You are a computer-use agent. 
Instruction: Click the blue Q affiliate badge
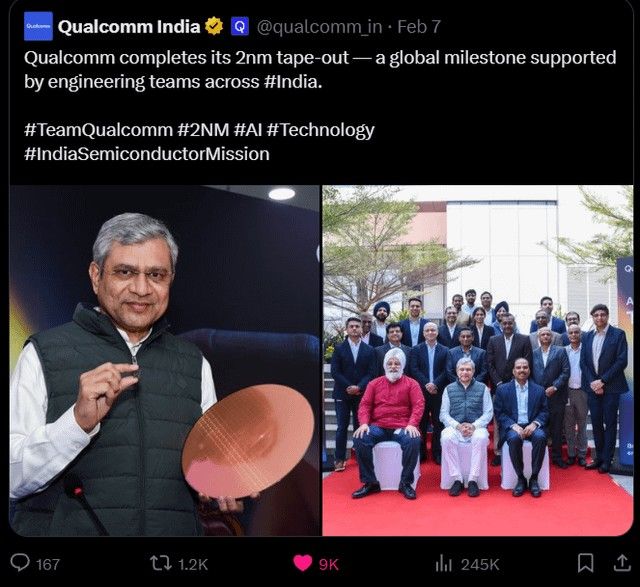[240, 27]
